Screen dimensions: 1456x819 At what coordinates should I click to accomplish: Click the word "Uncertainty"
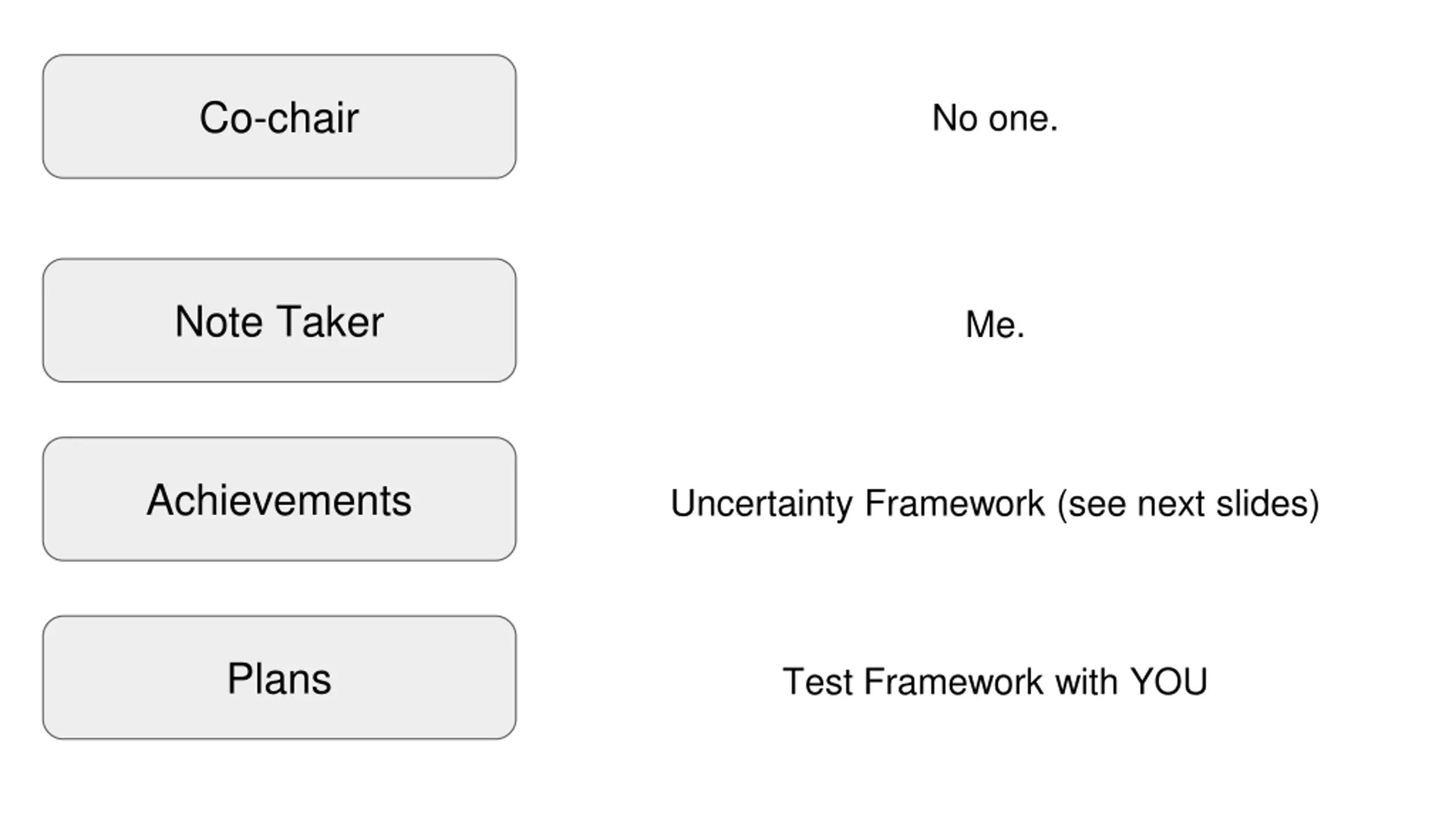762,504
